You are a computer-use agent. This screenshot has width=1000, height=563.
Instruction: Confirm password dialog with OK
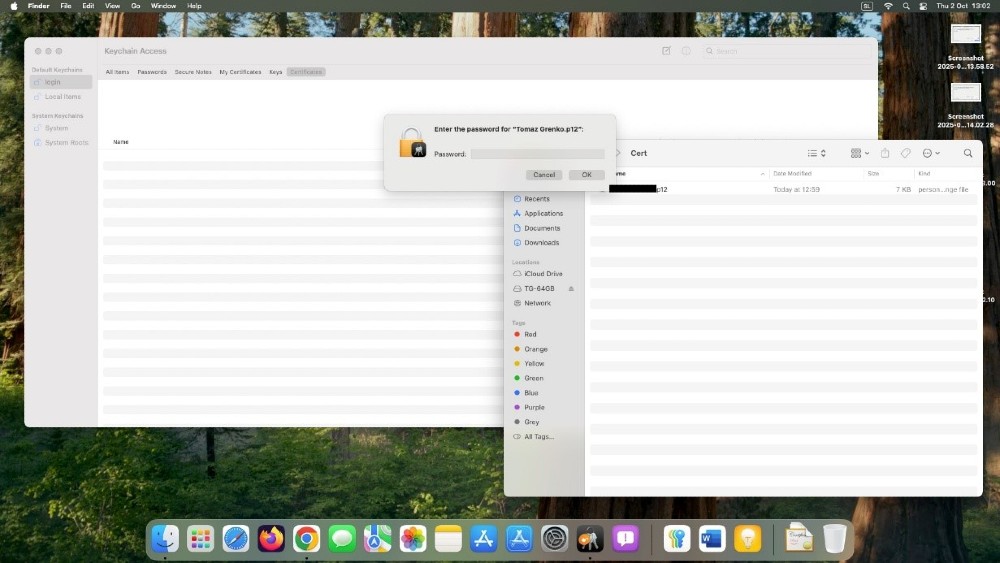(587, 175)
